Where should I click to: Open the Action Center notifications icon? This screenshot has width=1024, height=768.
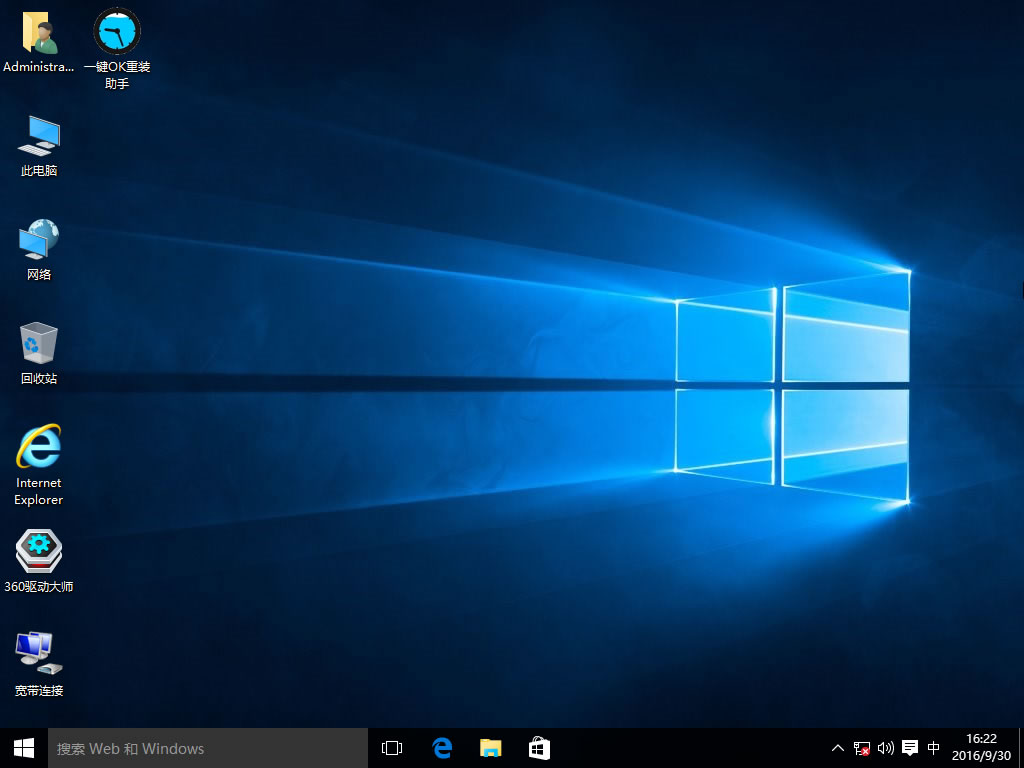[910, 748]
